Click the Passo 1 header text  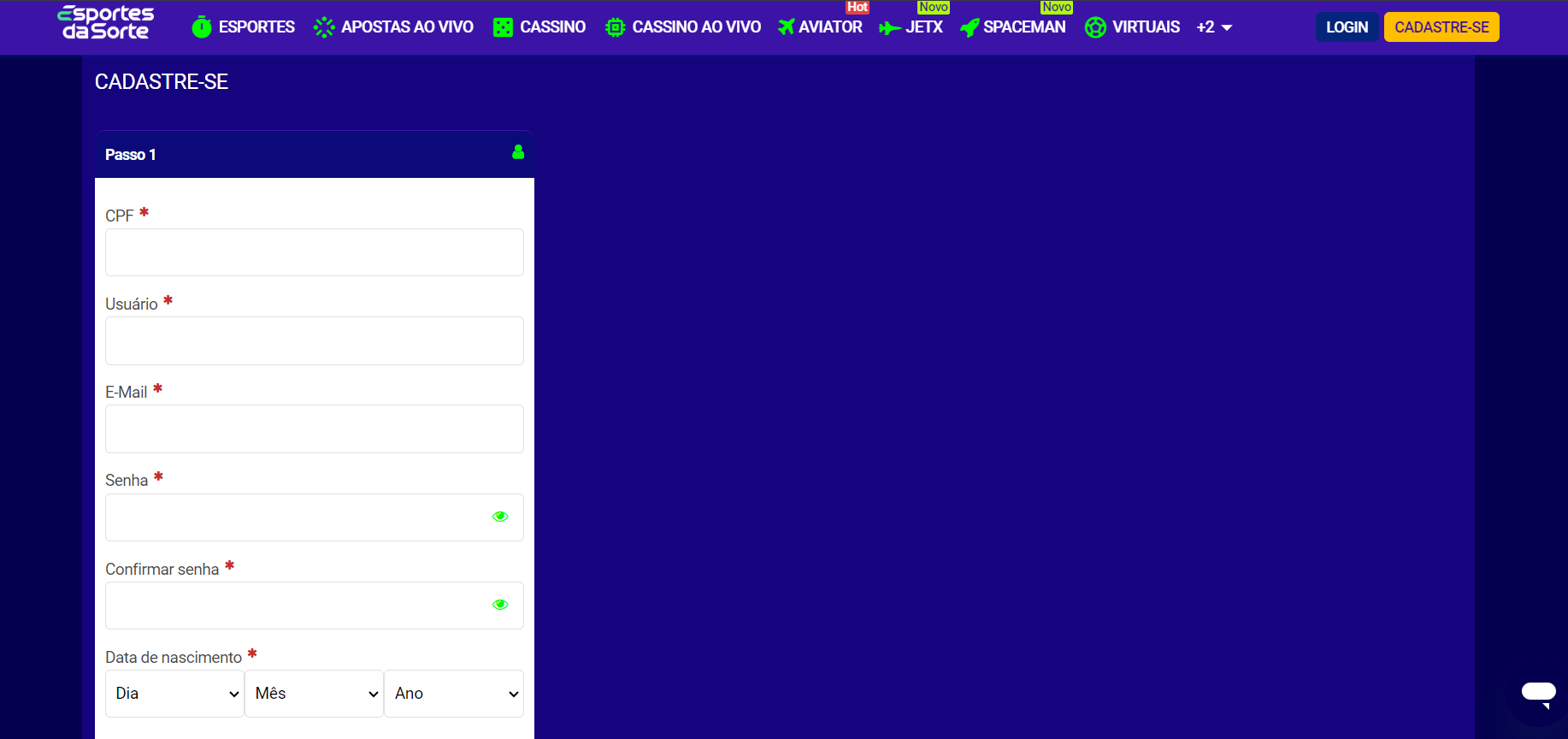[x=130, y=155]
